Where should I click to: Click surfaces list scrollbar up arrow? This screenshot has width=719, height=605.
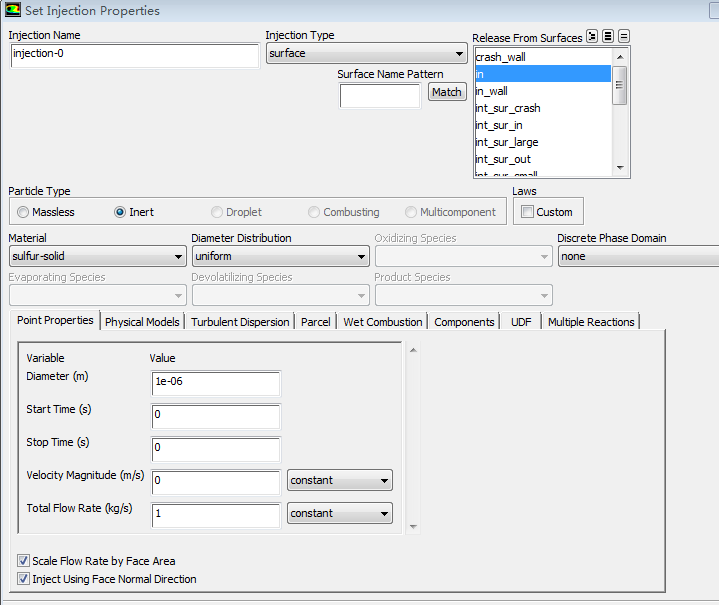point(620,57)
